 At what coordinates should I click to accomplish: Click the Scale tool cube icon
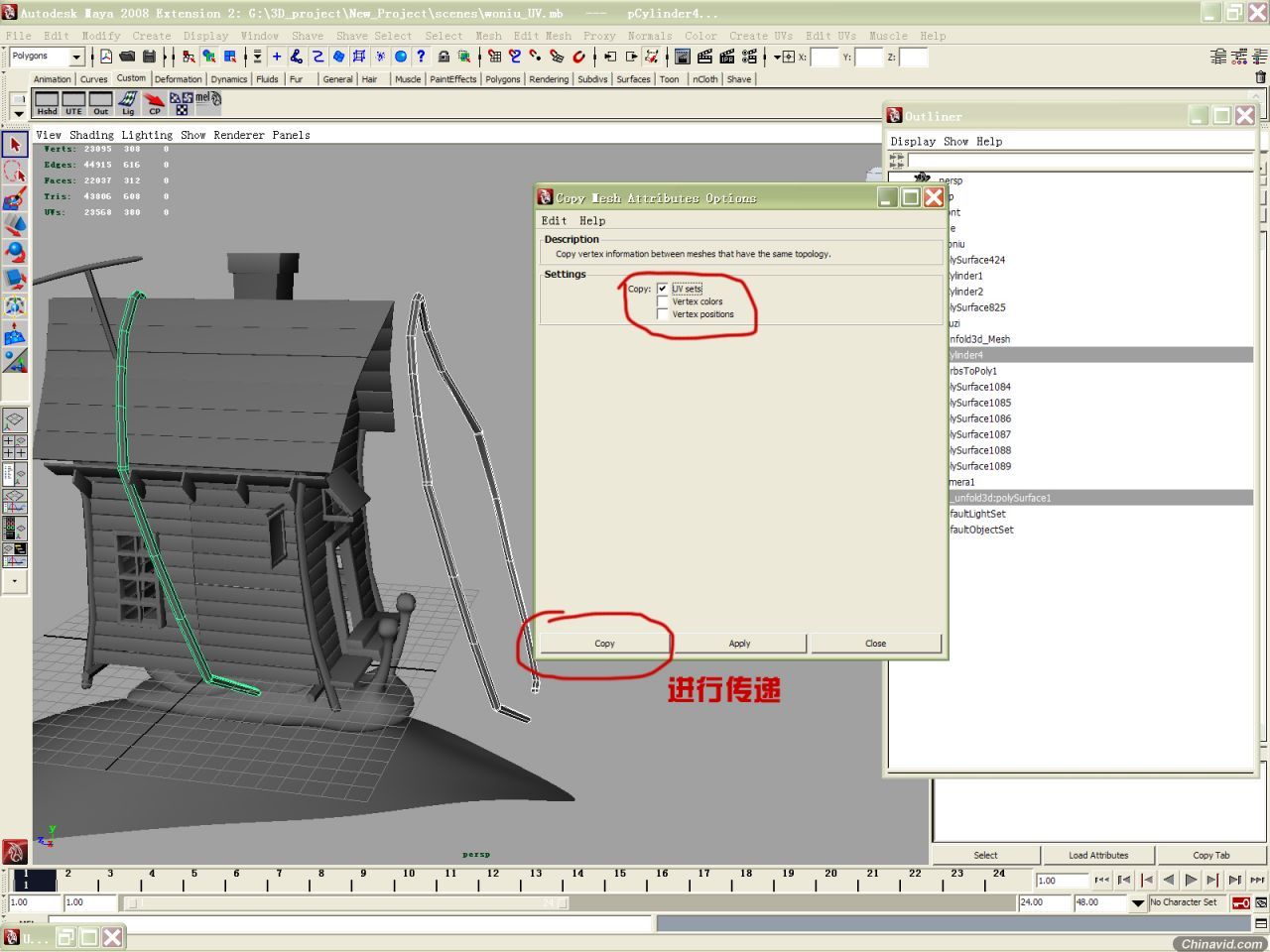coord(14,279)
